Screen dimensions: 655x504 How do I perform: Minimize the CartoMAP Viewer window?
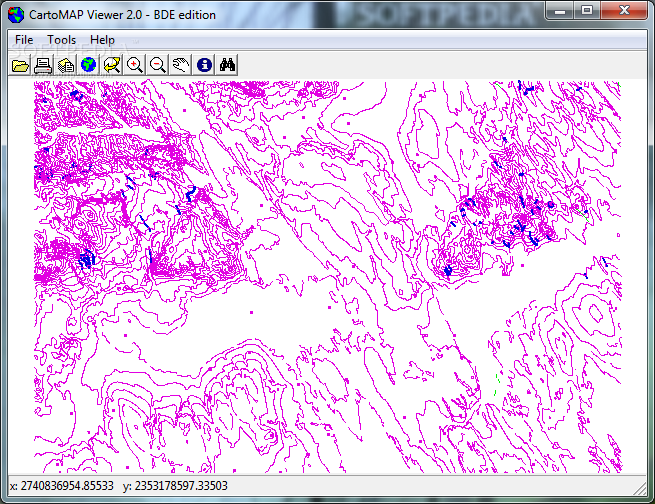[x=560, y=10]
